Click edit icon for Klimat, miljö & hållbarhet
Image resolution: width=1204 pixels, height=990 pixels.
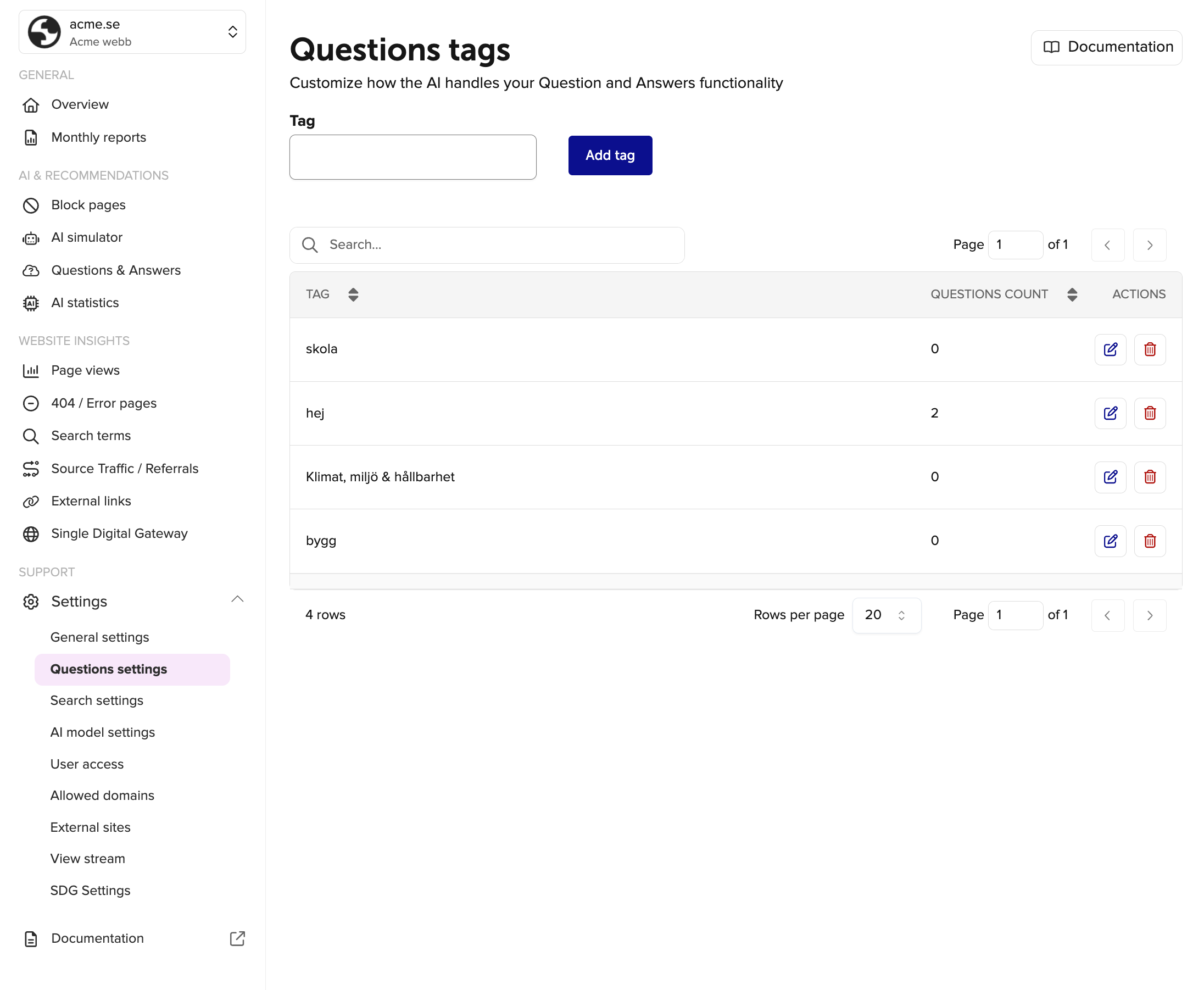tap(1110, 477)
